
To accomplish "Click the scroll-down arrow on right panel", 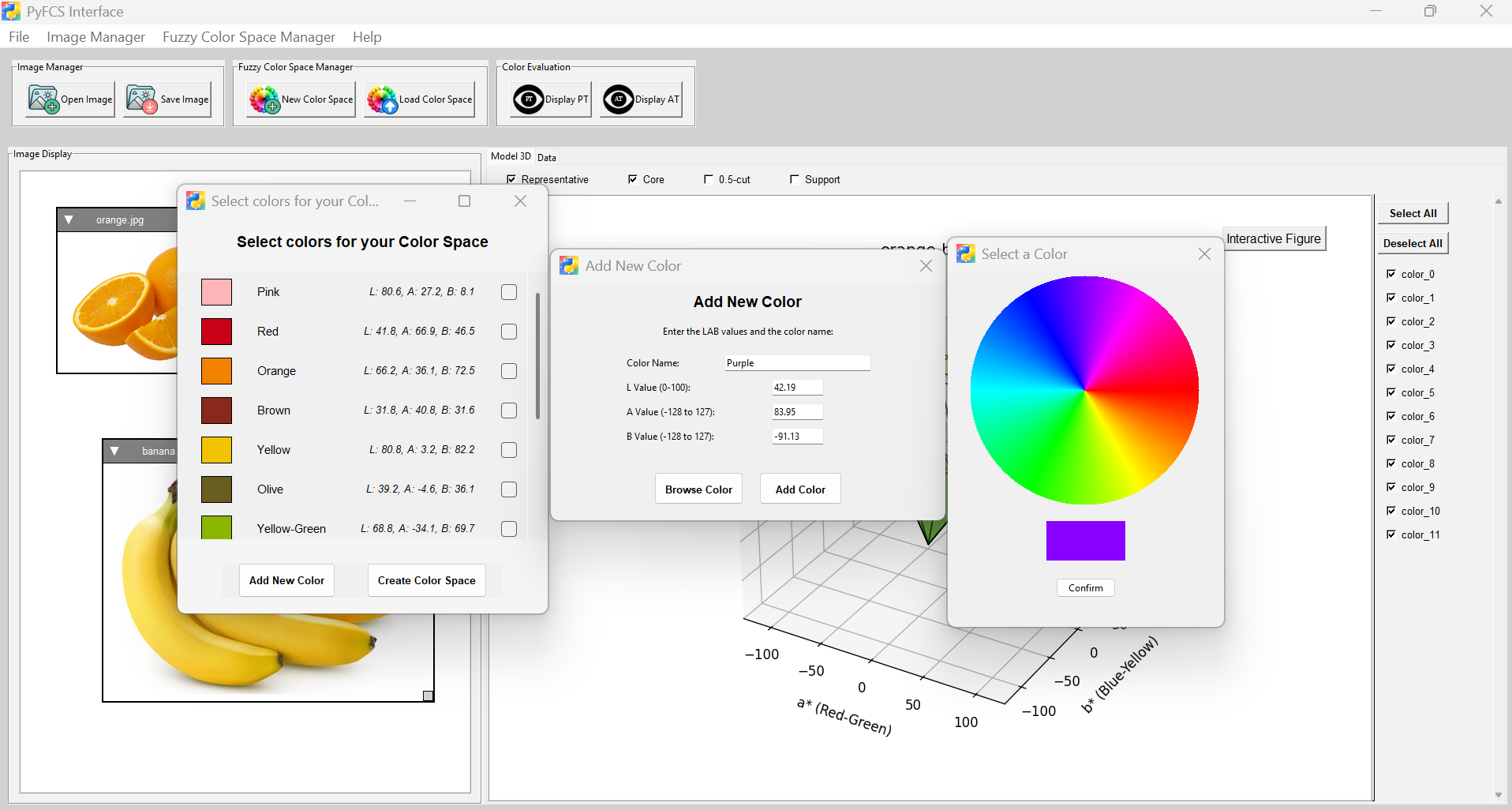I will (1499, 795).
